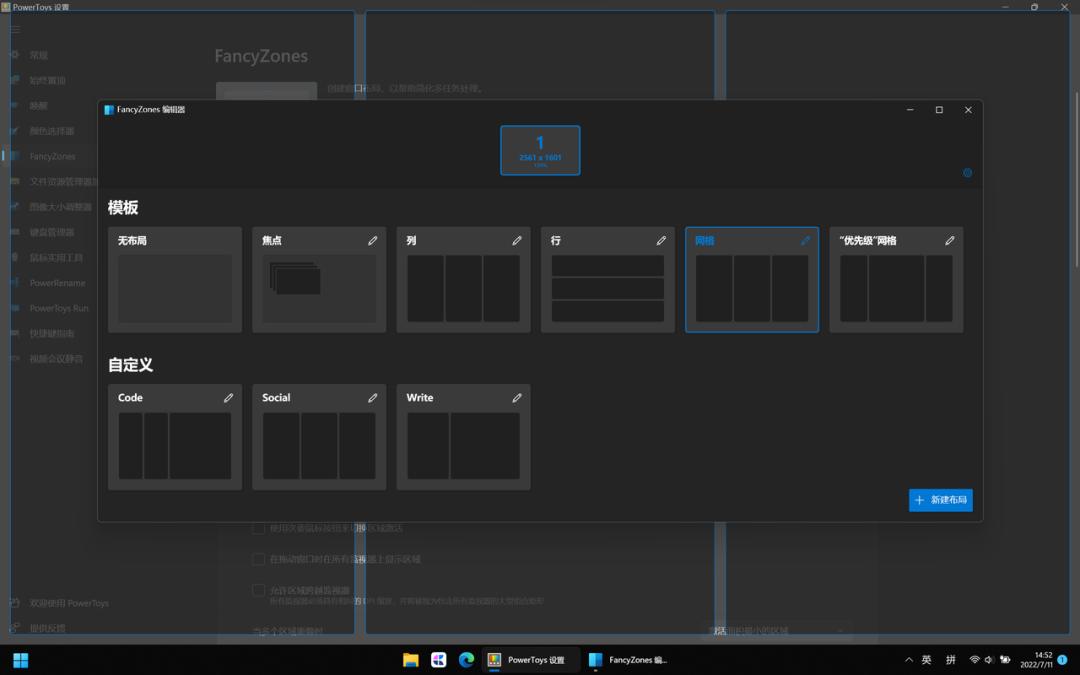Edit the Code custom layout
Screen dimensions: 1080x675
[228, 397]
